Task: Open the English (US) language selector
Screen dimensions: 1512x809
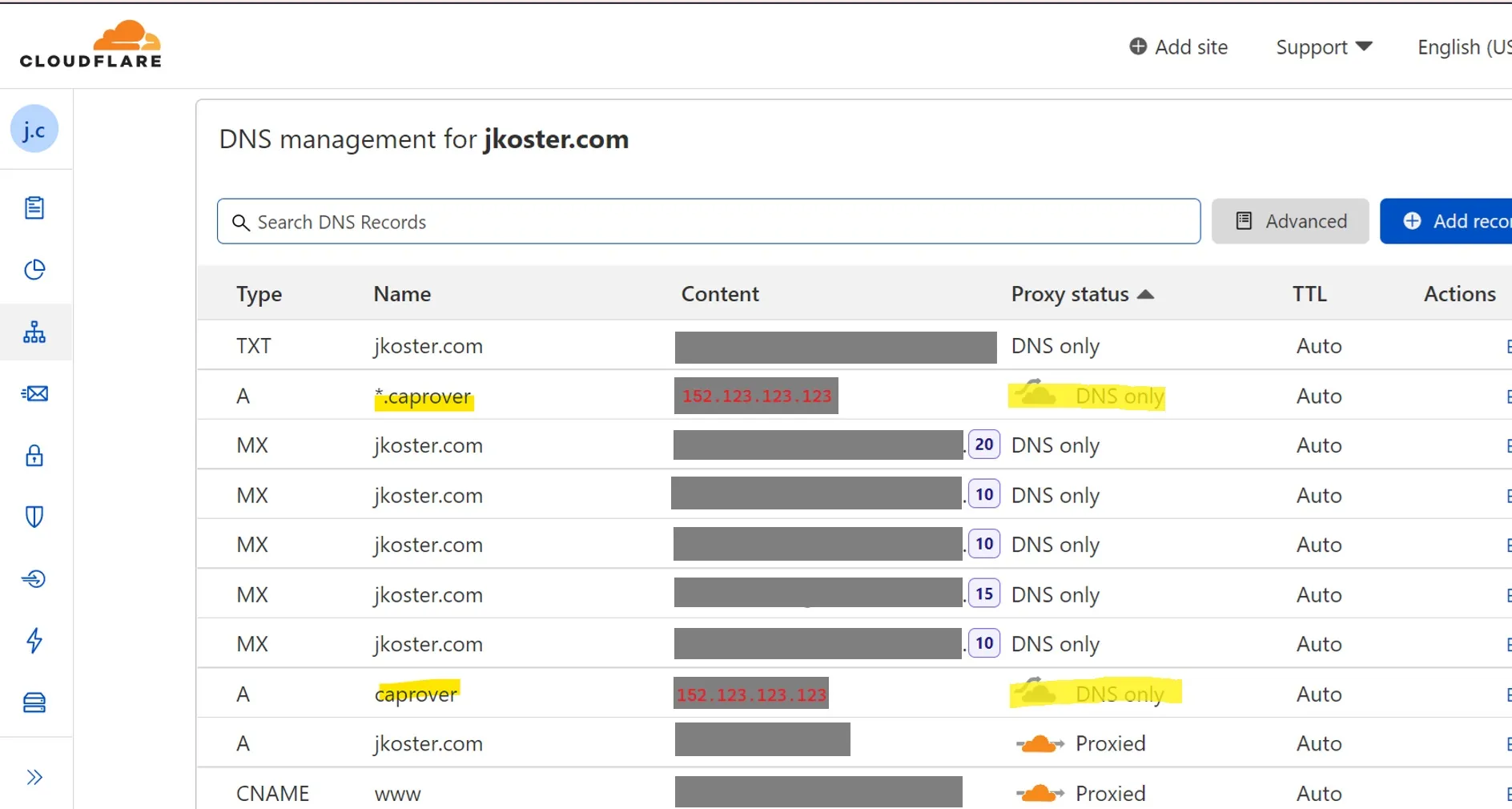Action: [x=1464, y=47]
